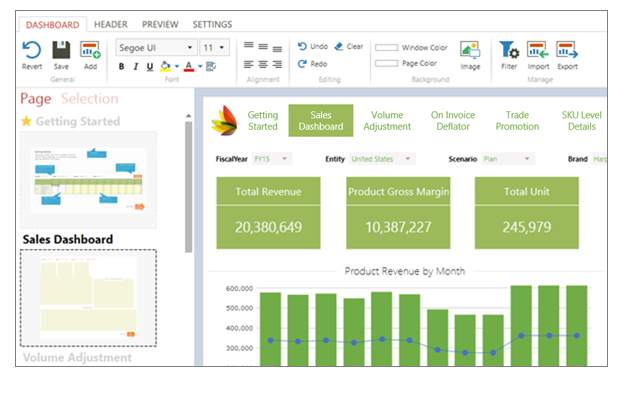Click the Sales Dashboard heading in the page list

68,239
